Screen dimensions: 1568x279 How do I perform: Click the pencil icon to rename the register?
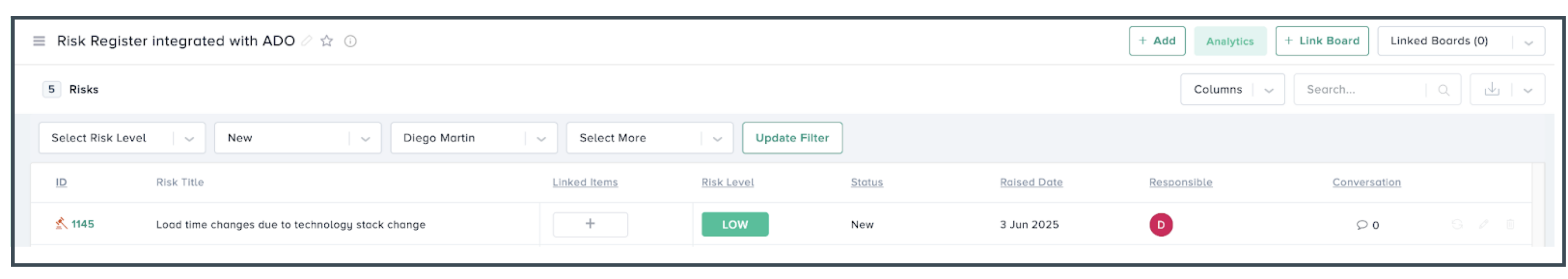tap(307, 41)
